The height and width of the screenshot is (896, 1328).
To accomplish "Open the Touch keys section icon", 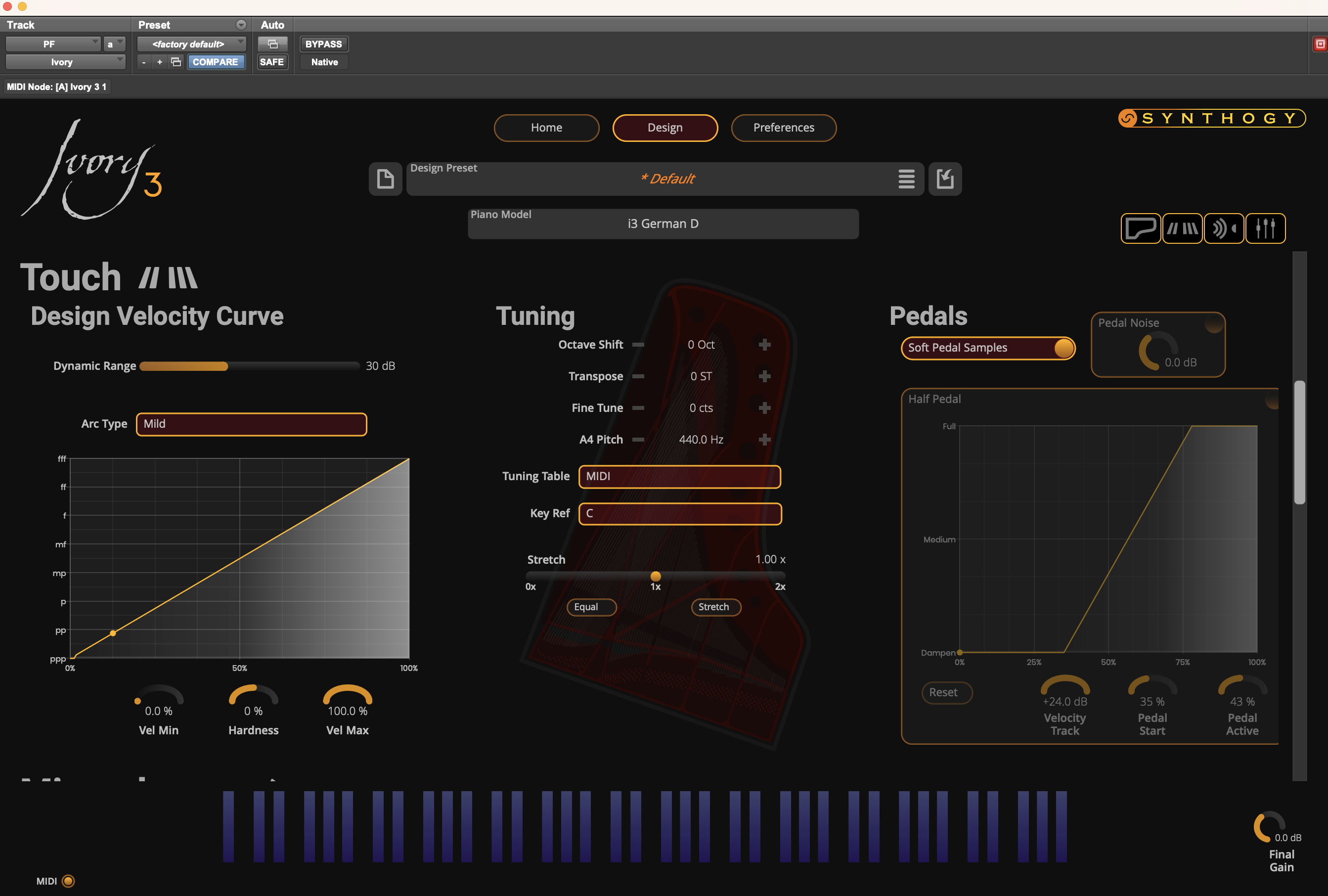I will coord(1182,228).
